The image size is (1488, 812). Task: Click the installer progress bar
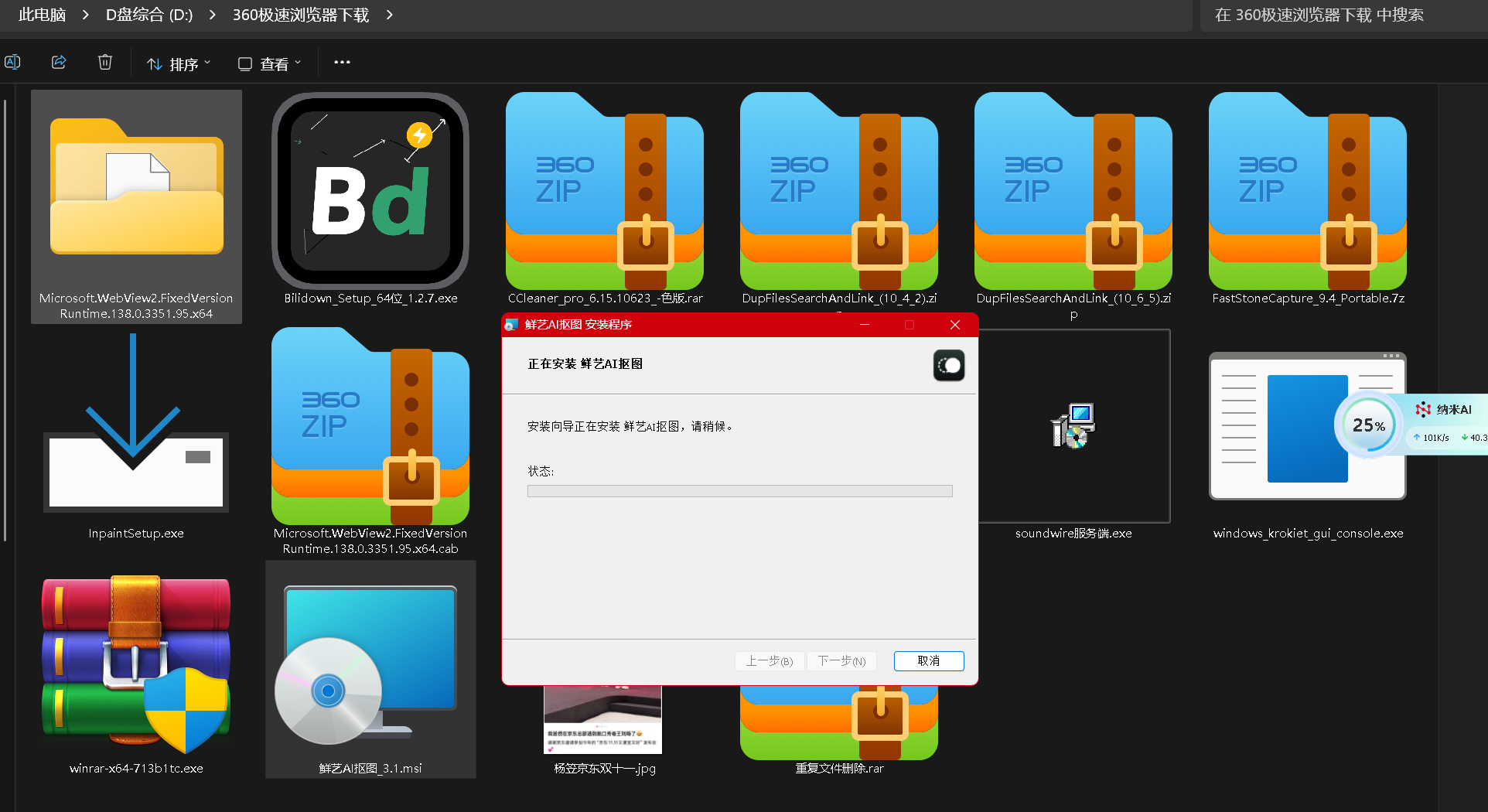click(740, 491)
